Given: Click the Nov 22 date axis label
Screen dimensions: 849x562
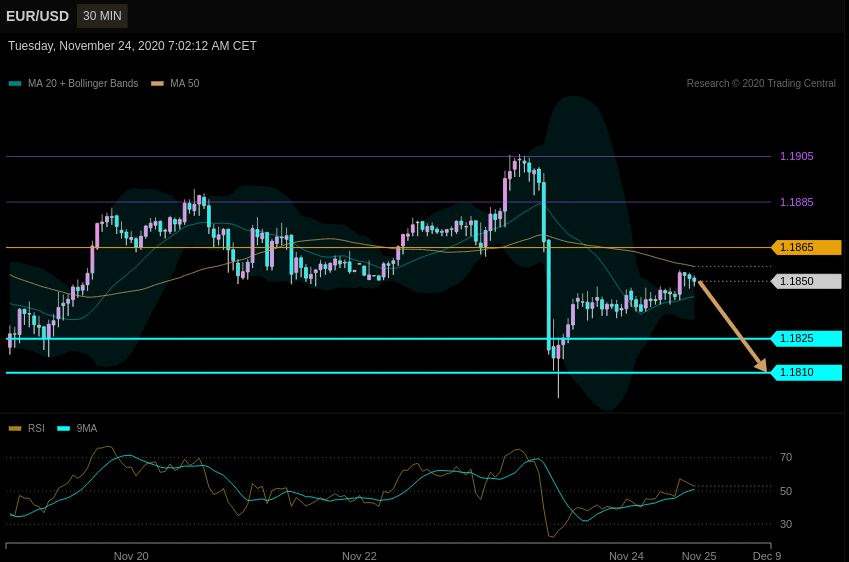Looking at the screenshot, I should point(359,556).
